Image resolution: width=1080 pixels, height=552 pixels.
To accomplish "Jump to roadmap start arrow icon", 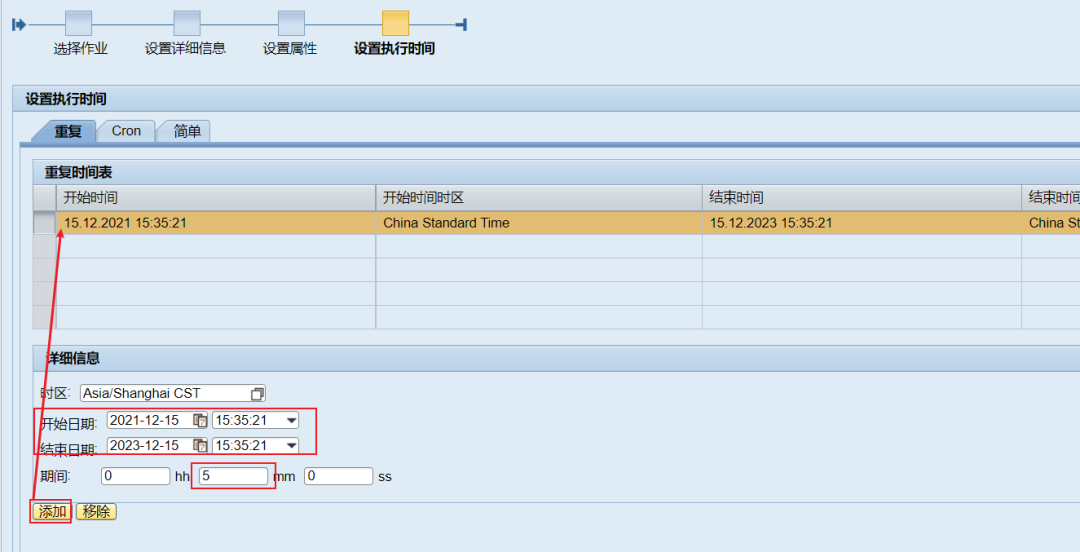I will (x=19, y=25).
